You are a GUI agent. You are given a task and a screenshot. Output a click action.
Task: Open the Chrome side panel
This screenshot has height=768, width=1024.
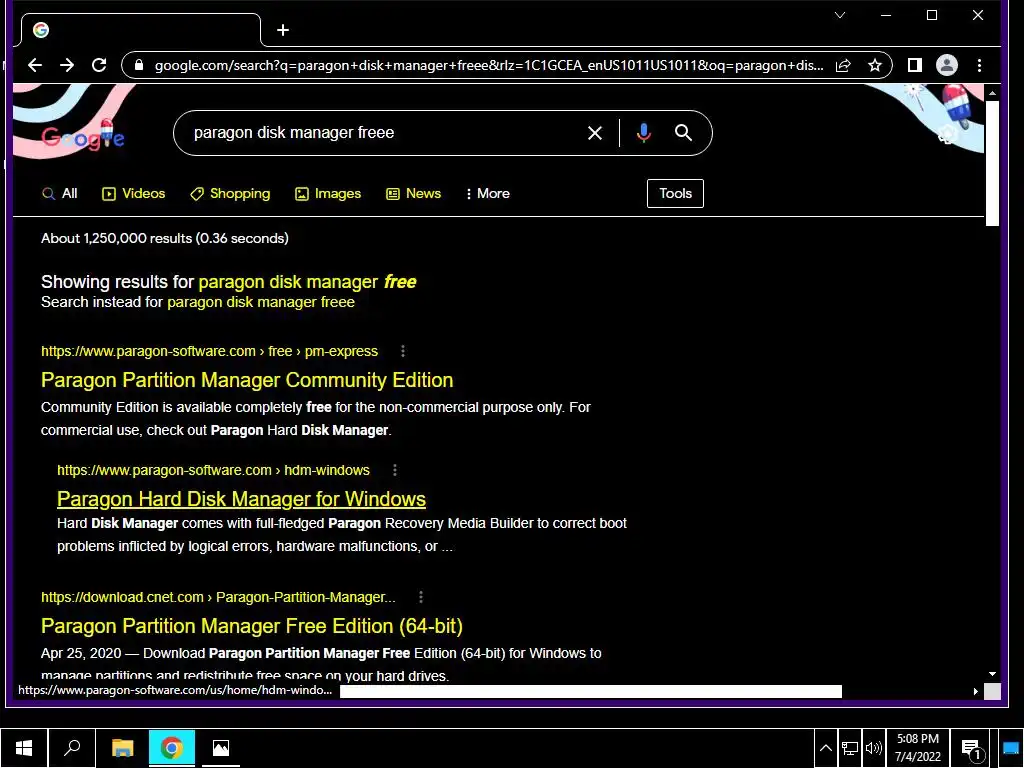coord(915,65)
